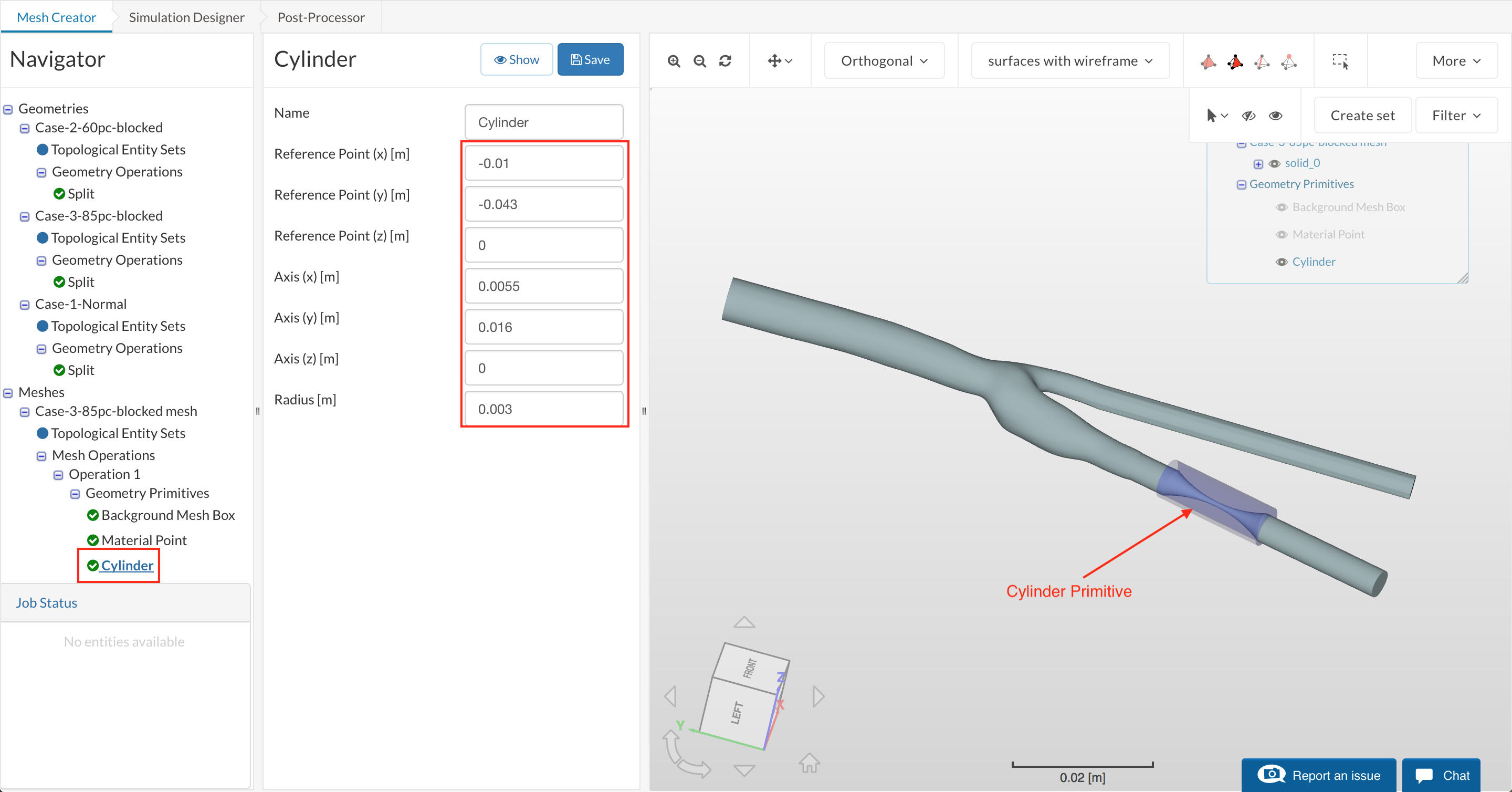Viewport: 1512px width, 792px height.
Task: Select the vertex selection mode icon
Action: pyautogui.click(x=1289, y=61)
